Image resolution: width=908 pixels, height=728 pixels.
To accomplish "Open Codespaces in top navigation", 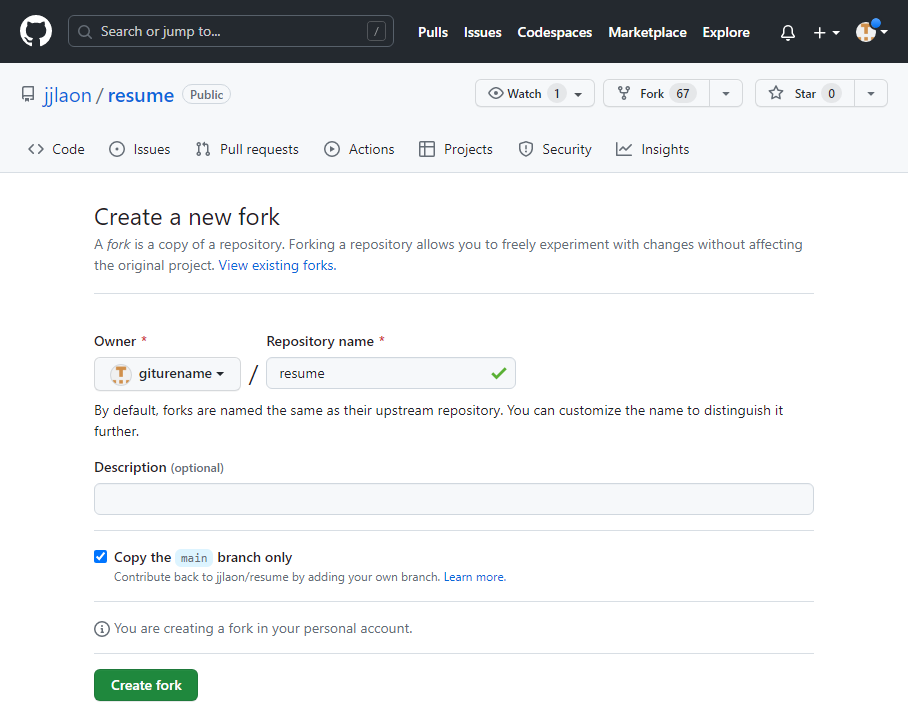I will click(554, 32).
